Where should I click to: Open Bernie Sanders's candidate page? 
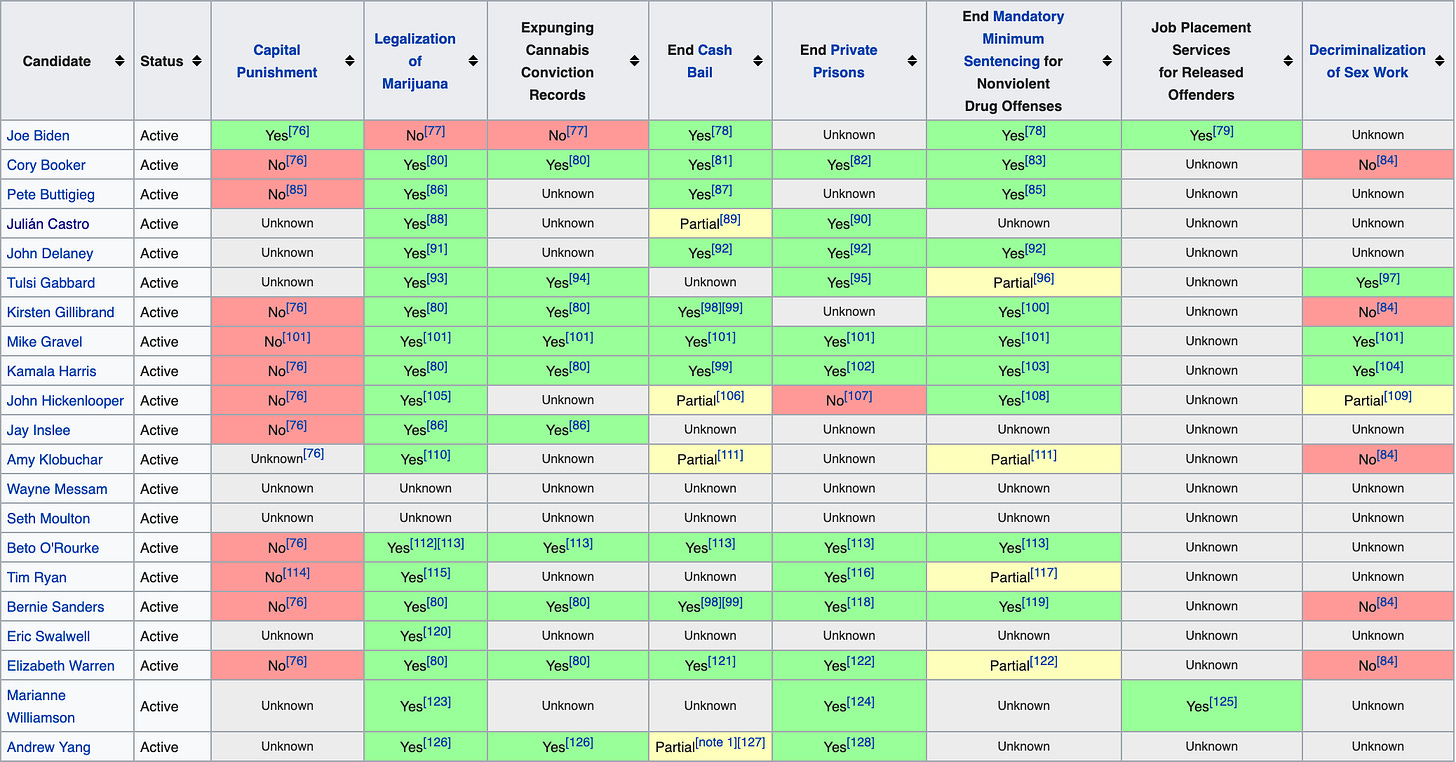tap(55, 607)
